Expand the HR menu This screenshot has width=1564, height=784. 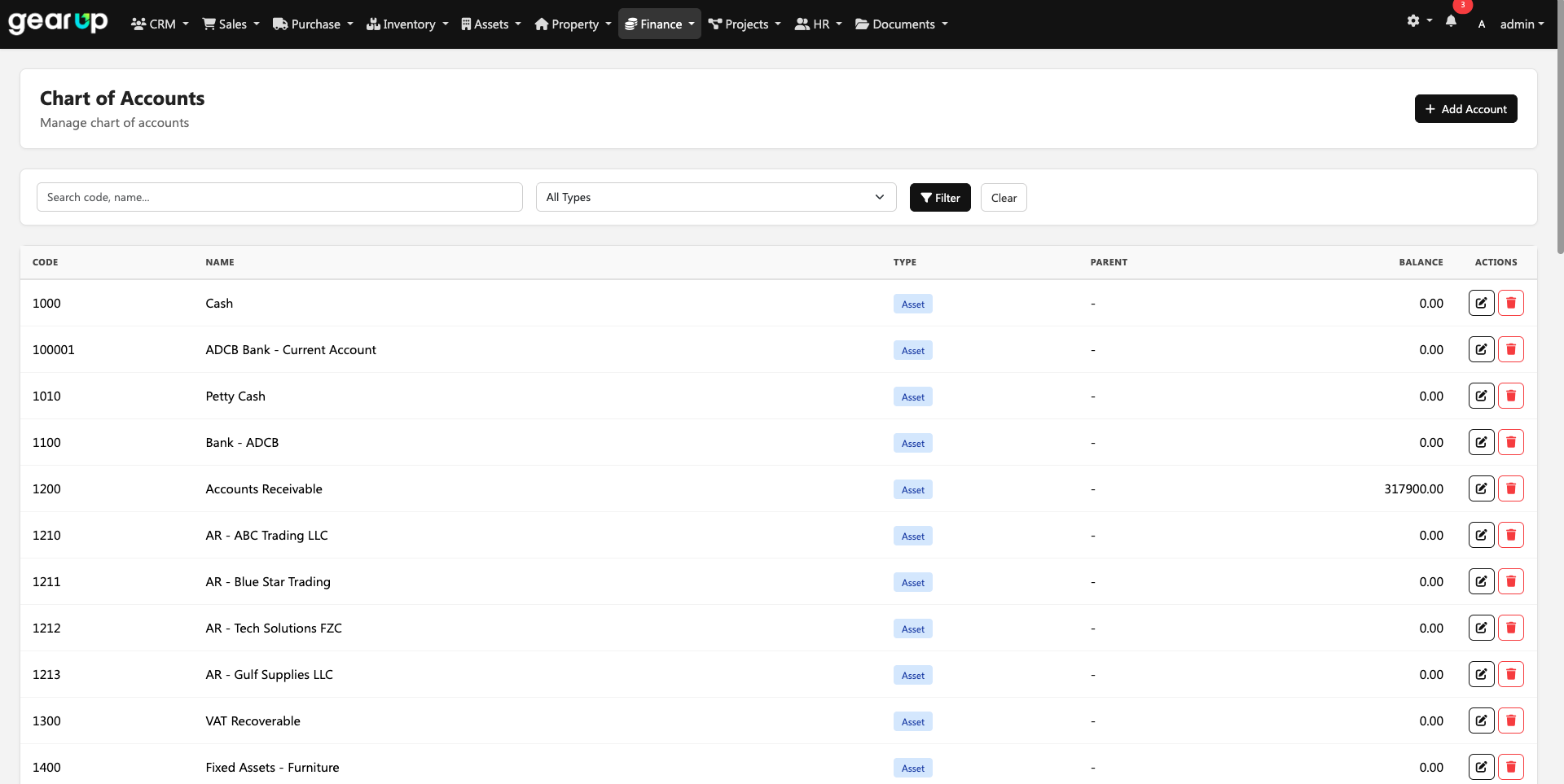818,24
